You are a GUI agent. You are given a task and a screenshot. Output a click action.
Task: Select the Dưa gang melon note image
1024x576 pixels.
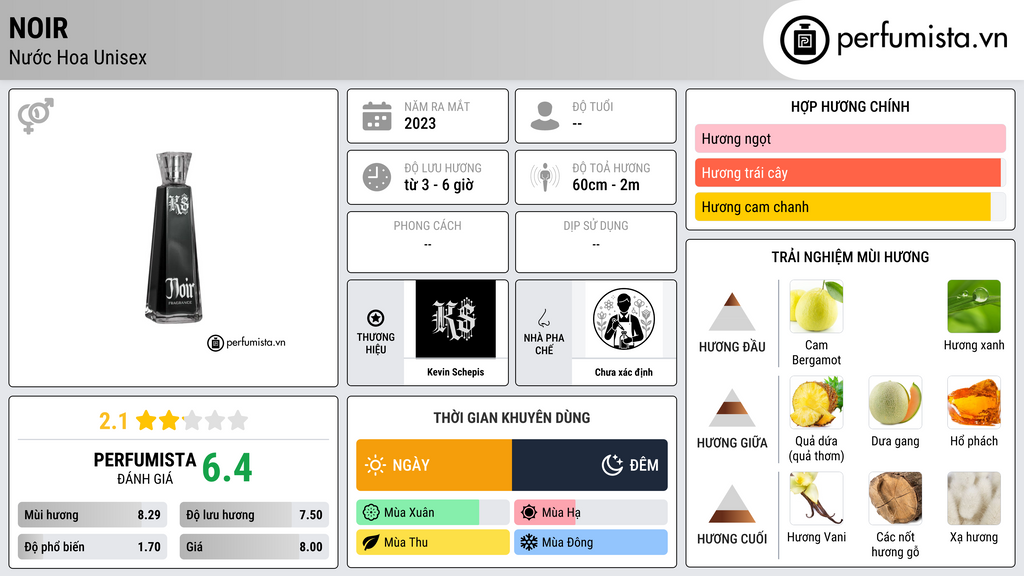tap(895, 402)
